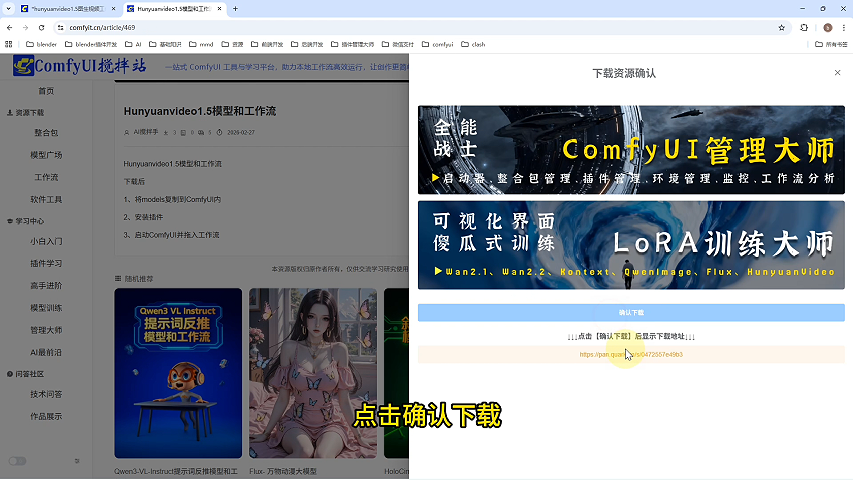Image resolution: width=854 pixels, height=480 pixels.
Task: Open the AI搅拌手 author link
Action: [145, 132]
